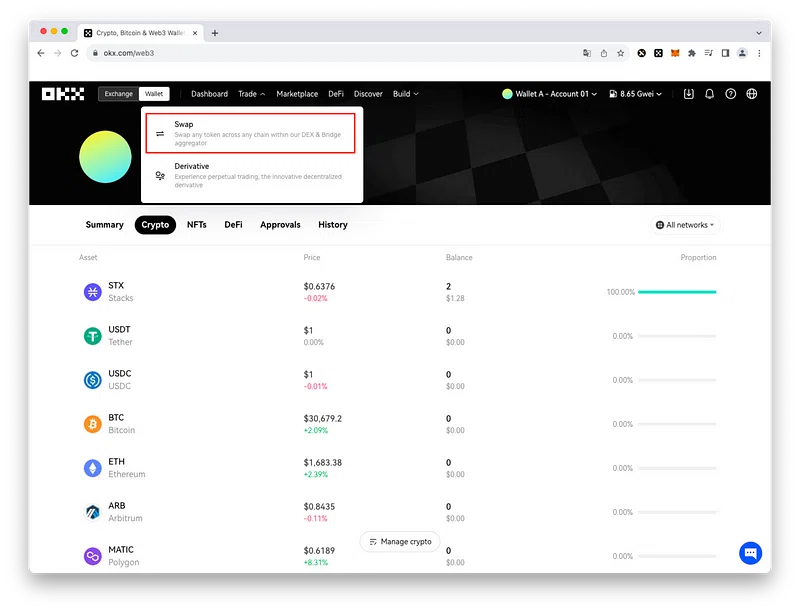Expand the Trade menu

(252, 94)
